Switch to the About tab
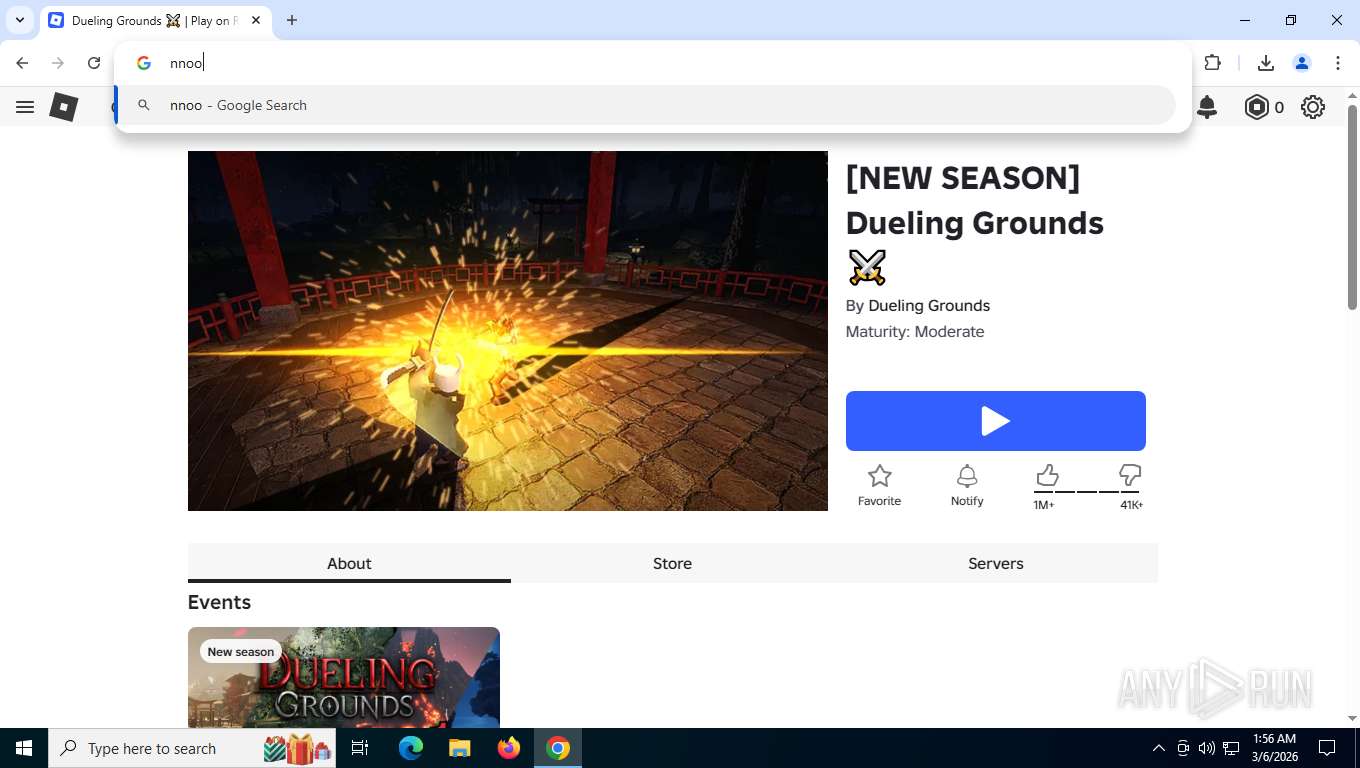The height and width of the screenshot is (768, 1360). (349, 563)
